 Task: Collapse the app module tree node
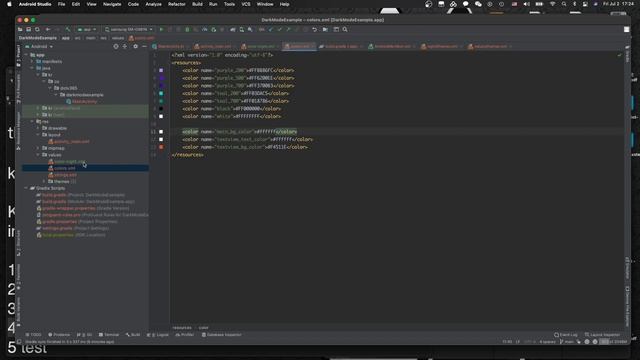point(27,55)
